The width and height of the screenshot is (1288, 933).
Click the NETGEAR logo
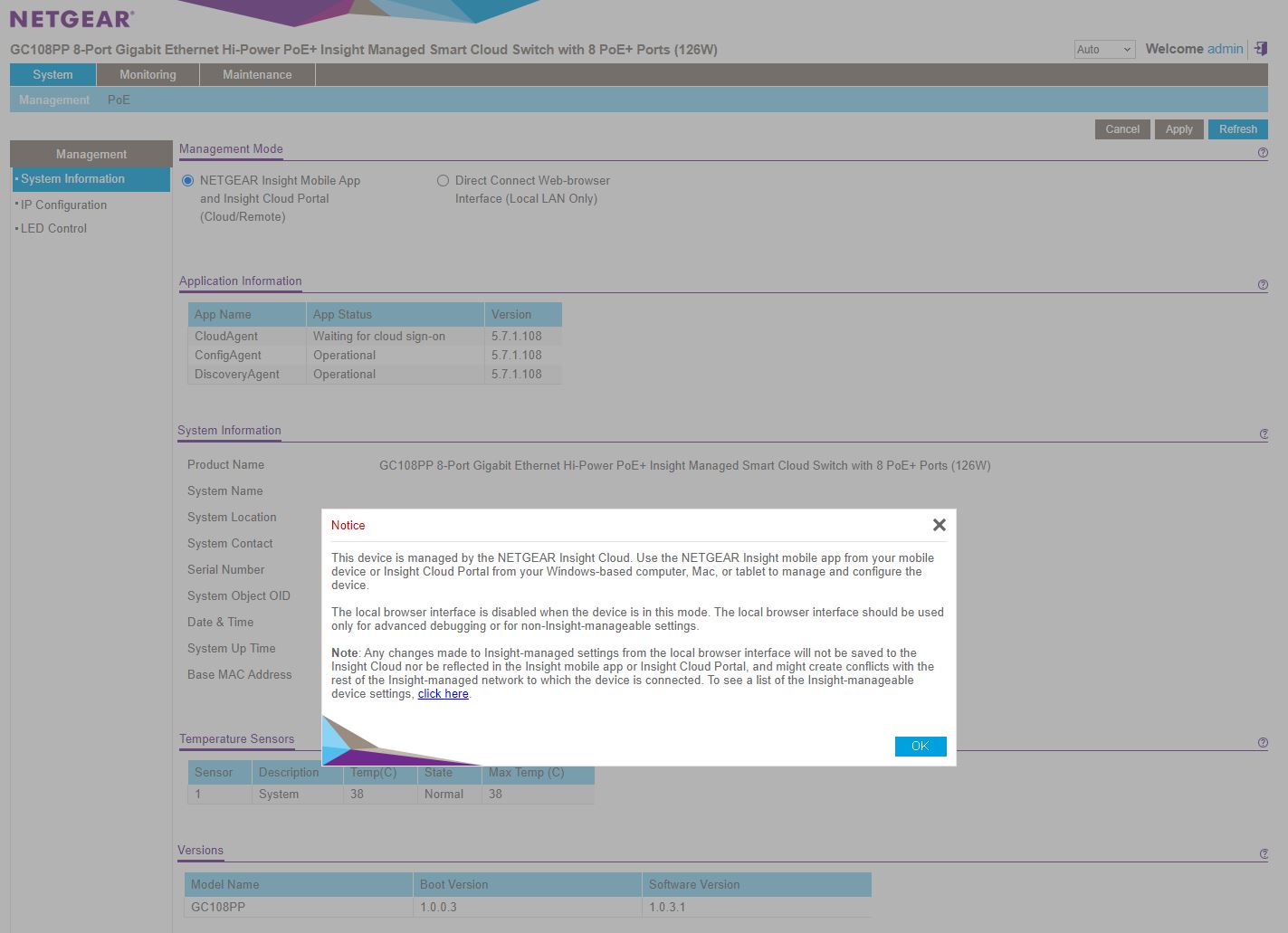click(x=72, y=18)
